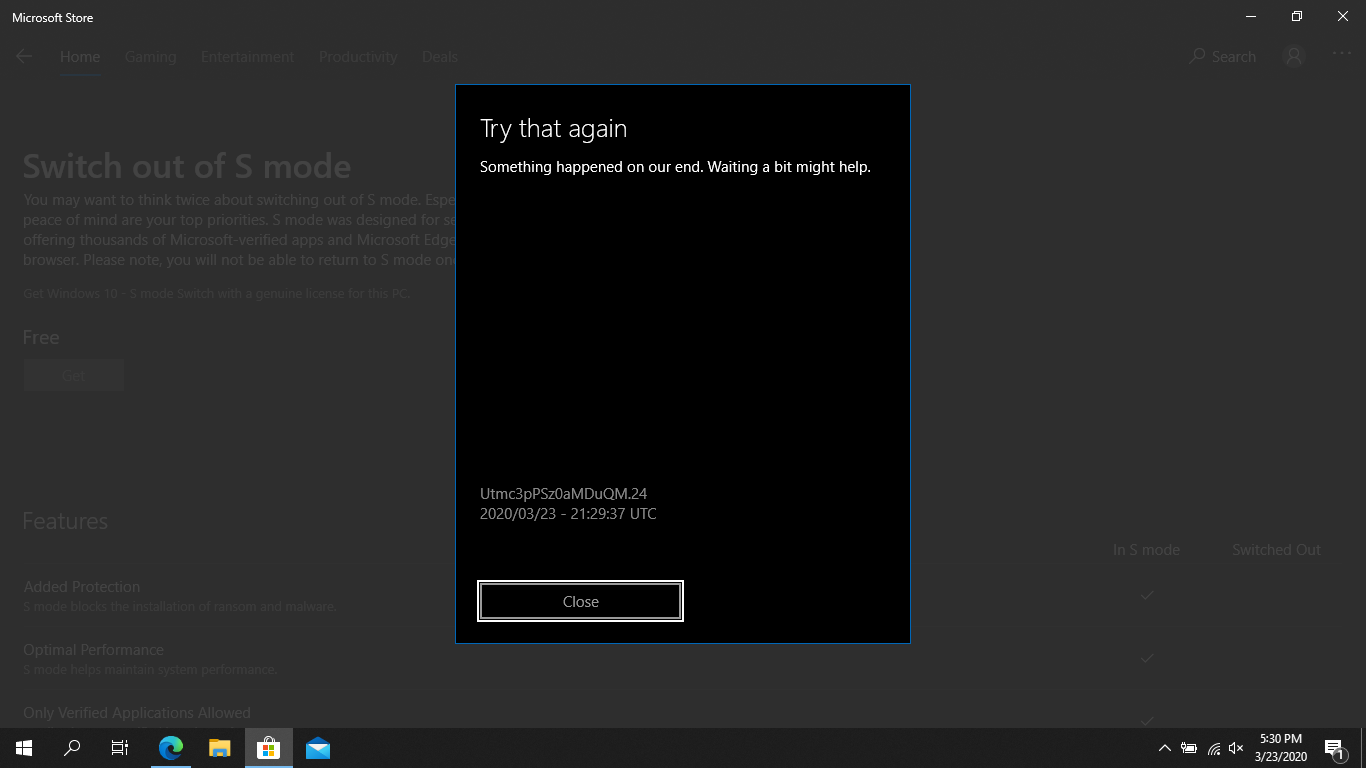Open the See more ellipsis menu
The width and height of the screenshot is (1366, 768).
(1342, 54)
